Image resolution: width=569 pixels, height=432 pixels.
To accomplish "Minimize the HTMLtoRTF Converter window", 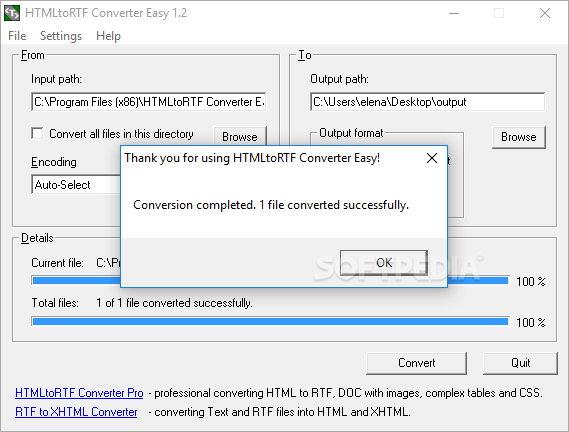I will tap(454, 13).
